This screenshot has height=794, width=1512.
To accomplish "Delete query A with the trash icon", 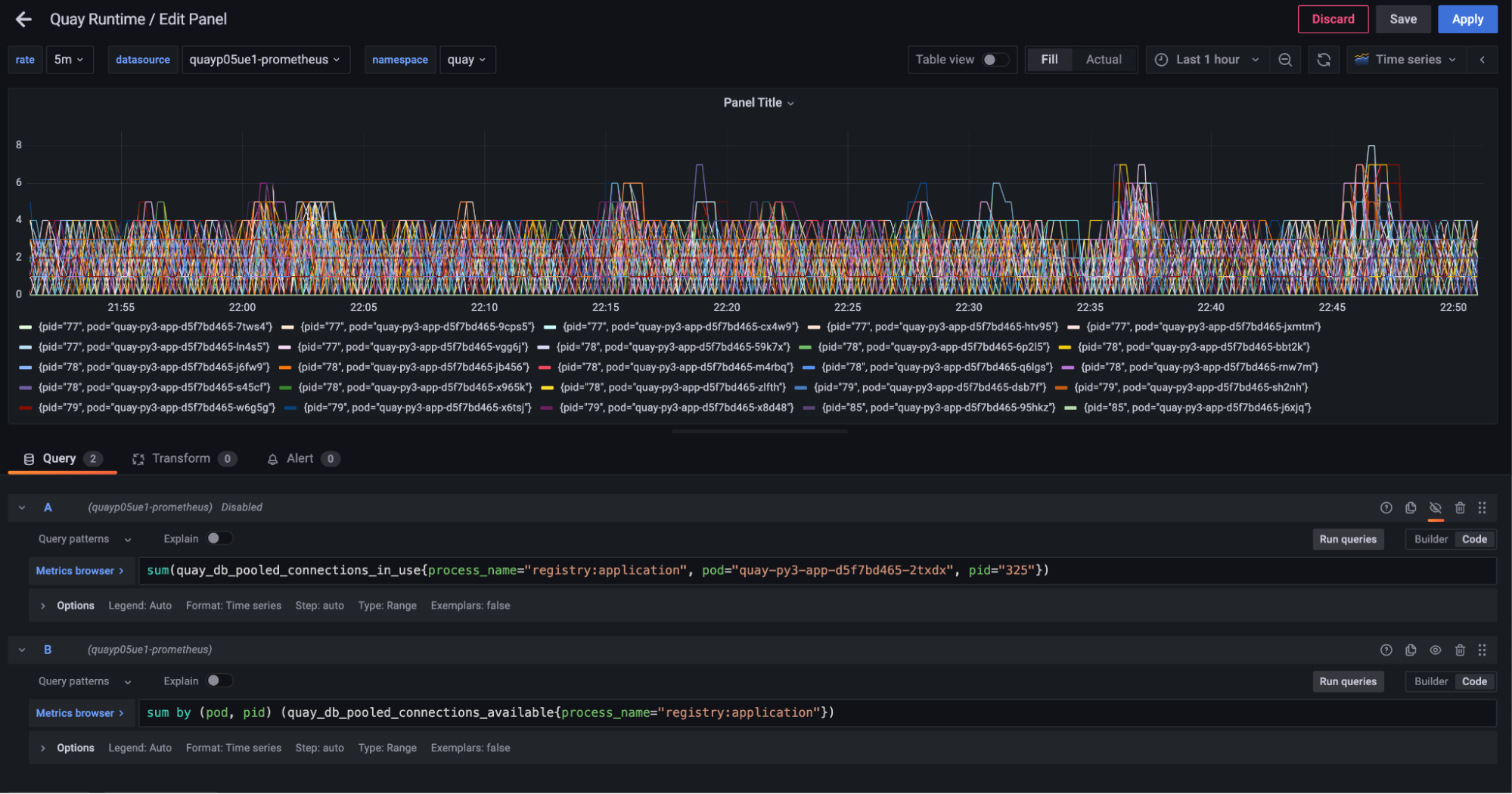I will point(1460,508).
